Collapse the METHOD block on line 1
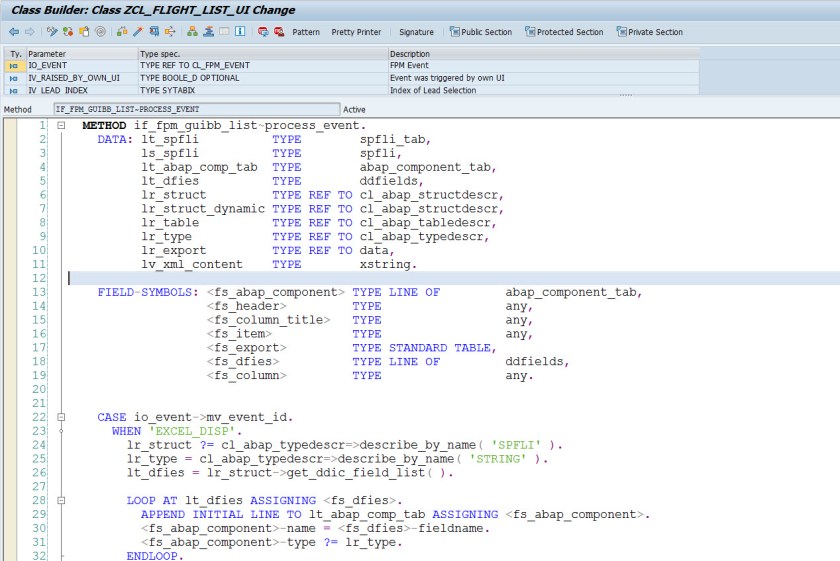The width and height of the screenshot is (840, 561). click(x=60, y=126)
